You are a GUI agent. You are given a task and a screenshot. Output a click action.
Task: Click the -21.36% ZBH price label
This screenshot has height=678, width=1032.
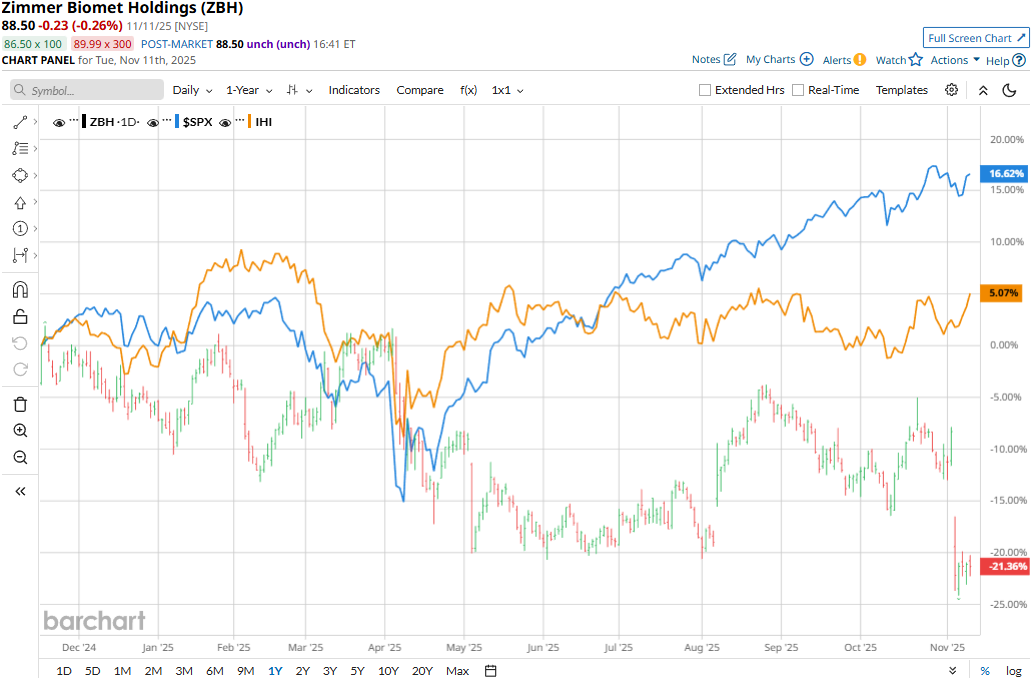pos(1005,566)
